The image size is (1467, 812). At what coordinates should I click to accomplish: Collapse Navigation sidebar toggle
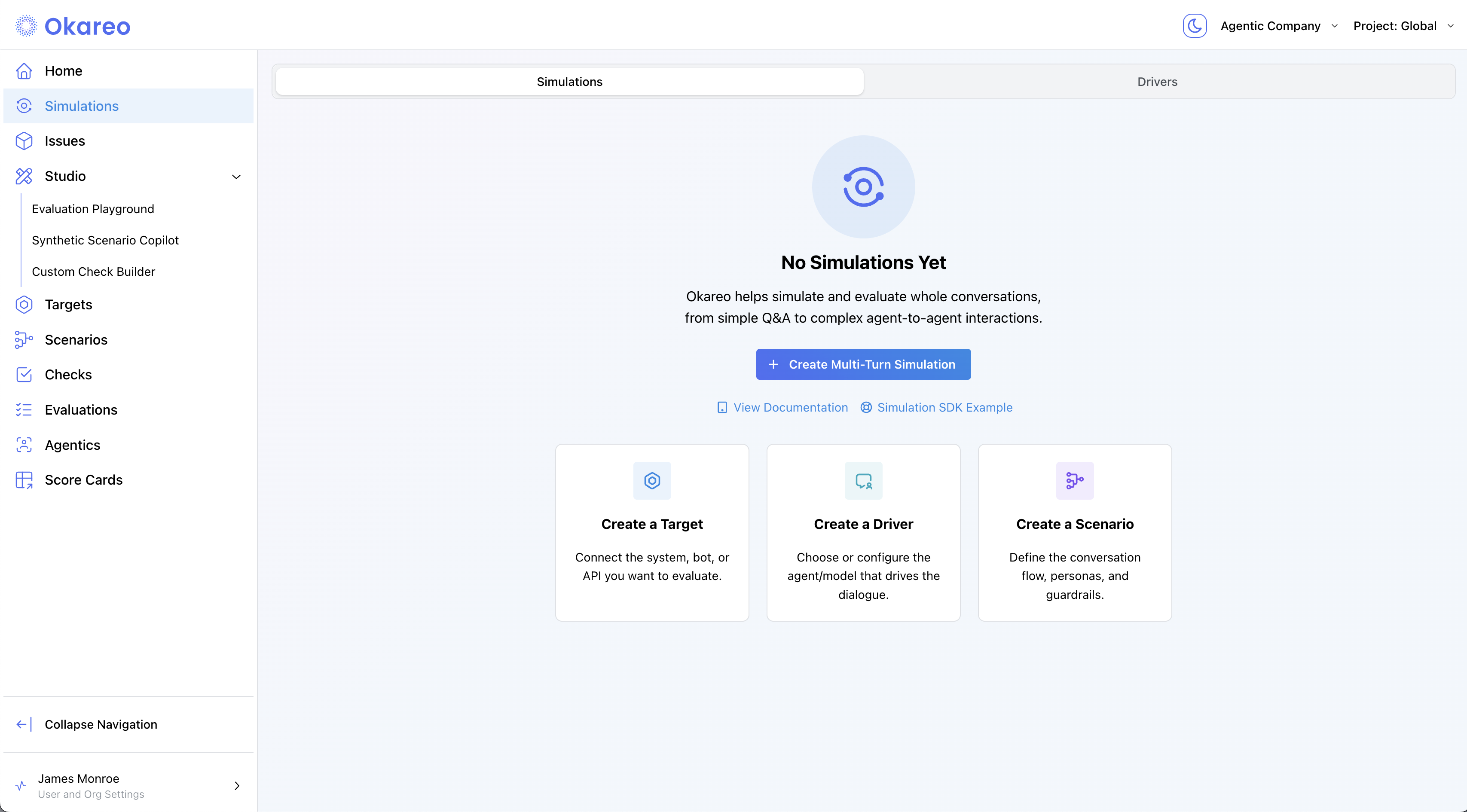[x=100, y=724]
